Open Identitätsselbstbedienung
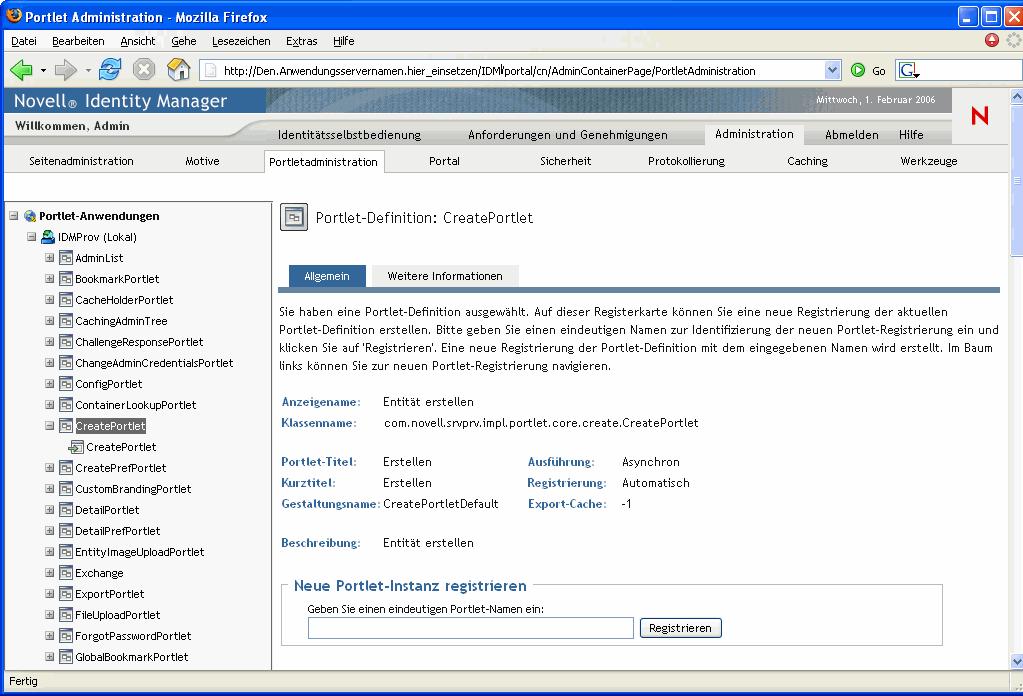Image resolution: width=1023 pixels, height=696 pixels. tap(349, 135)
